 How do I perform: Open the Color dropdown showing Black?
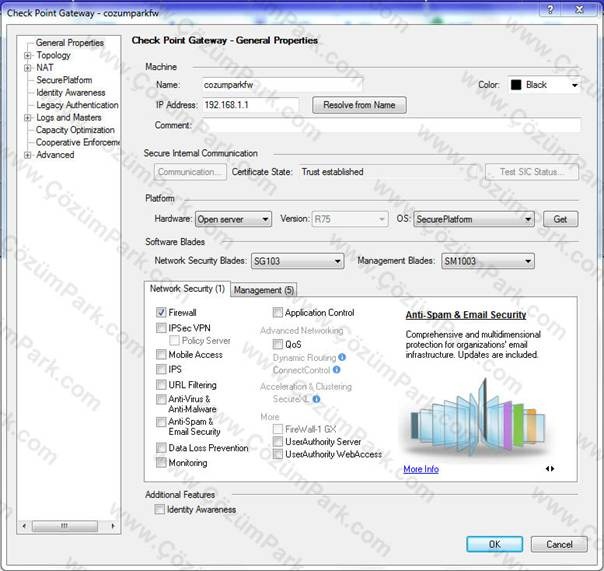click(x=544, y=85)
